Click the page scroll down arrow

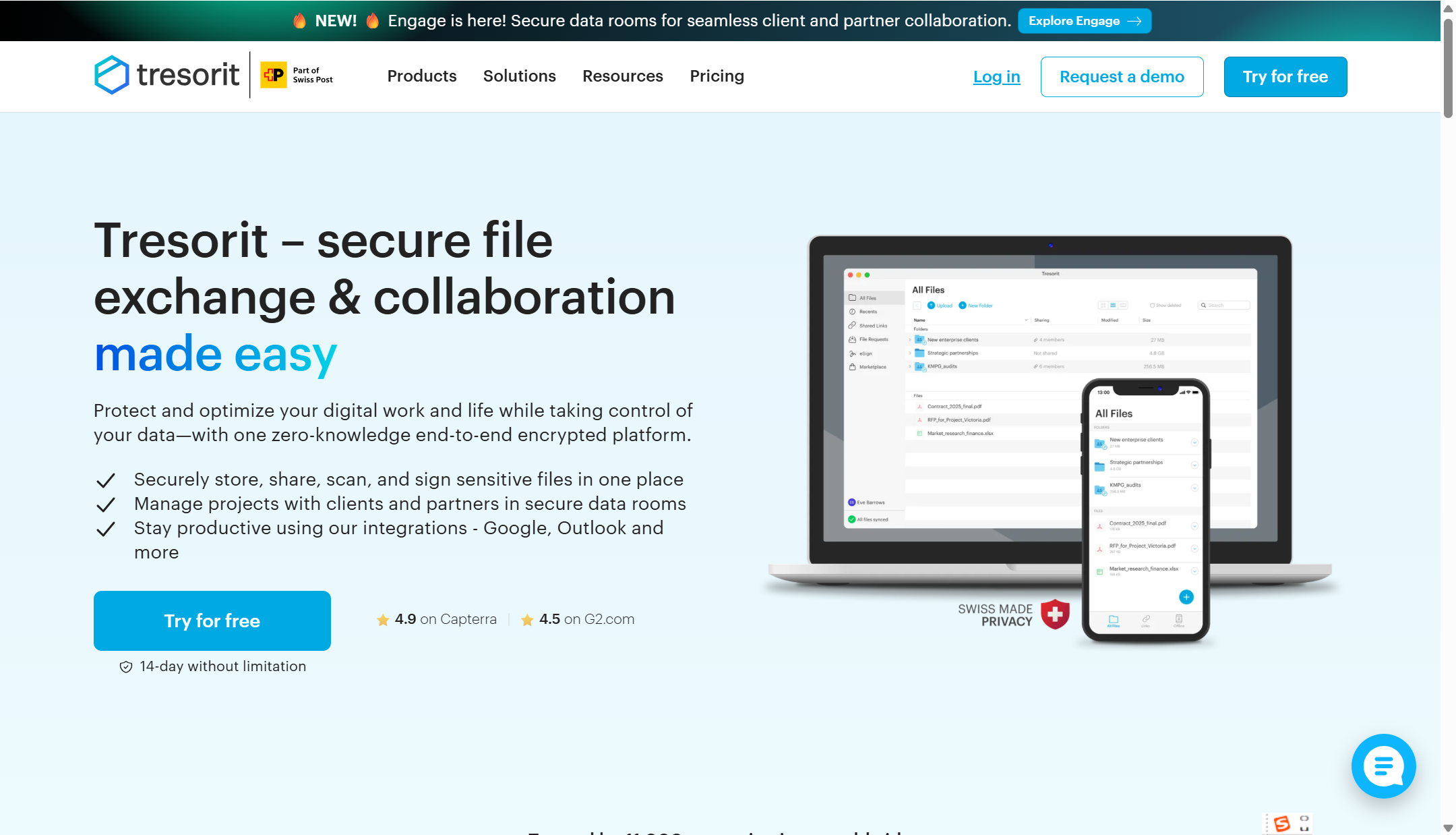1448,828
